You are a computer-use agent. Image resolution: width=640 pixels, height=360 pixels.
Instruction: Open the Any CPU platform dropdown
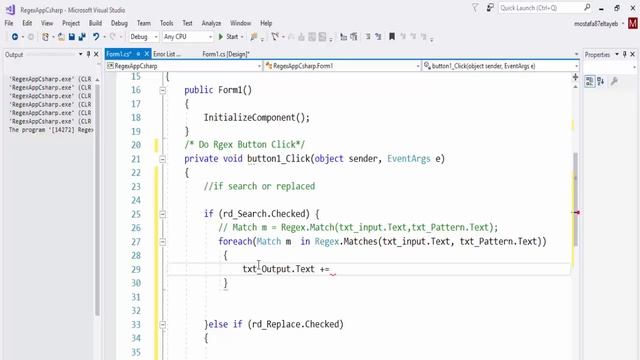[187, 37]
